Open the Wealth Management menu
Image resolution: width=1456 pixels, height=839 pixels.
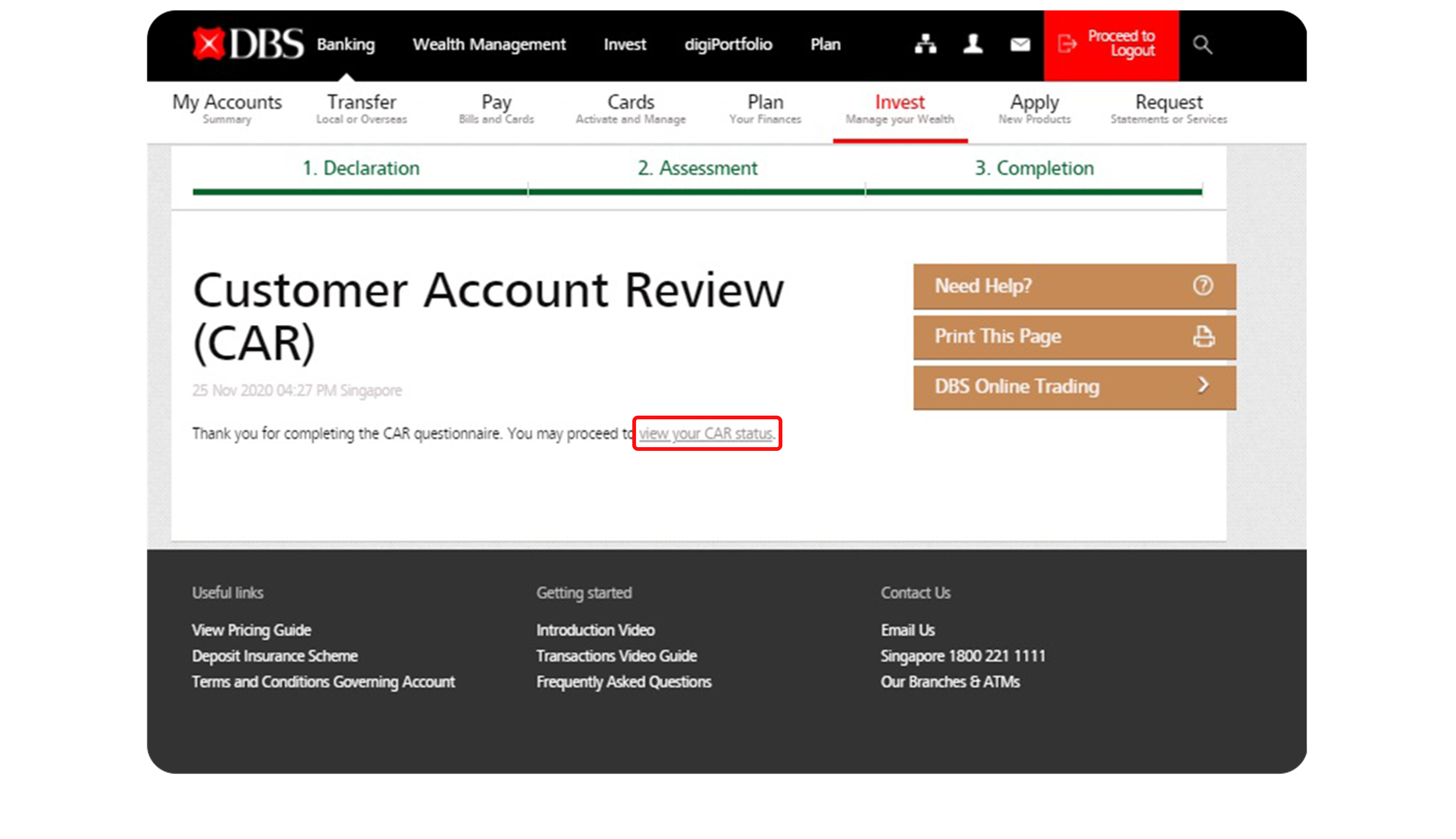click(489, 44)
